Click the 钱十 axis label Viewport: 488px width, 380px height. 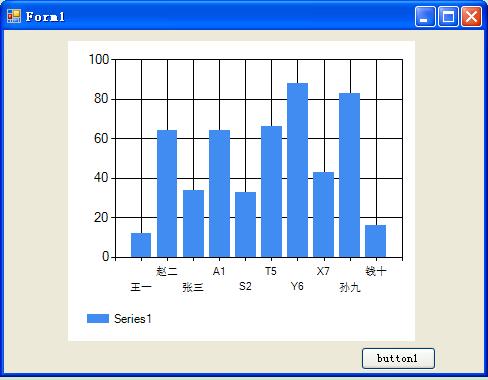pos(376,271)
